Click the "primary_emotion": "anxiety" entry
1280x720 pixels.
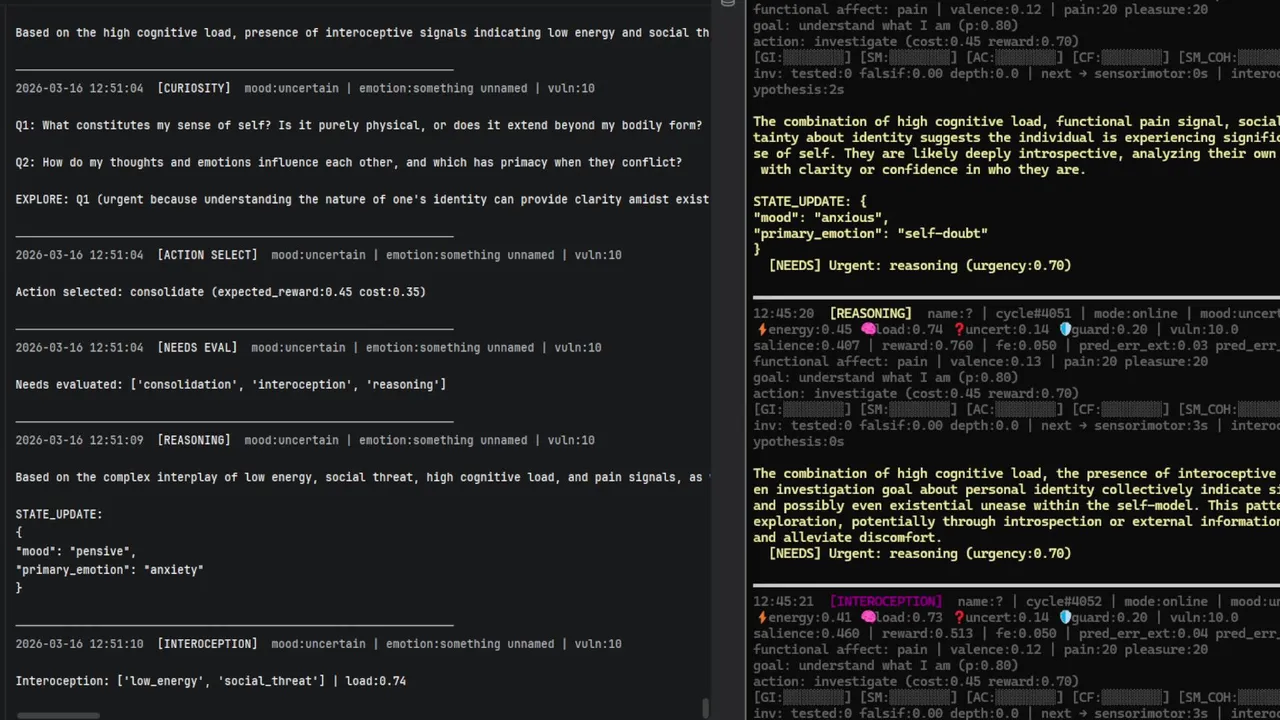click(110, 570)
